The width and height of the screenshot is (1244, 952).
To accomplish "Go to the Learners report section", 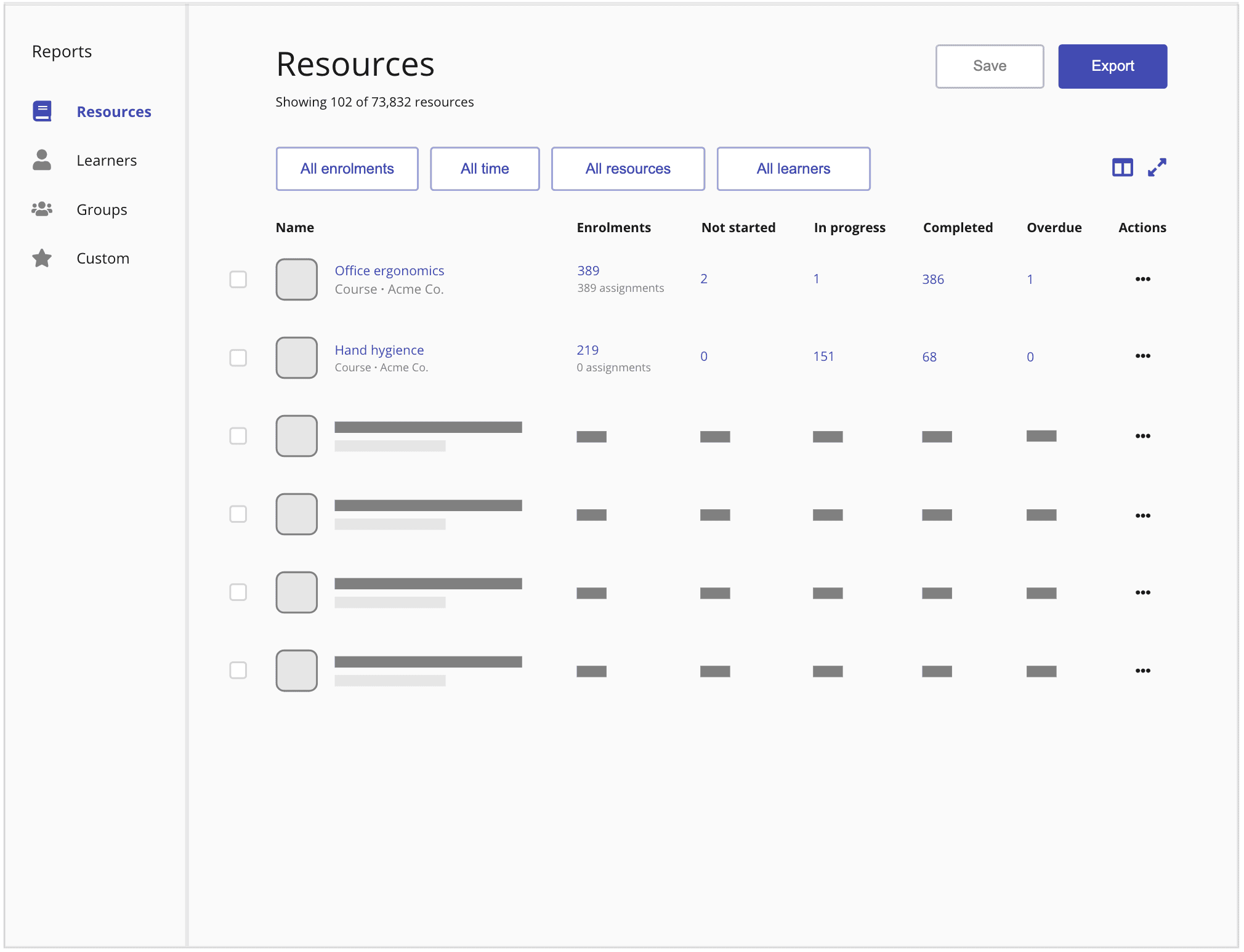I will pos(107,160).
